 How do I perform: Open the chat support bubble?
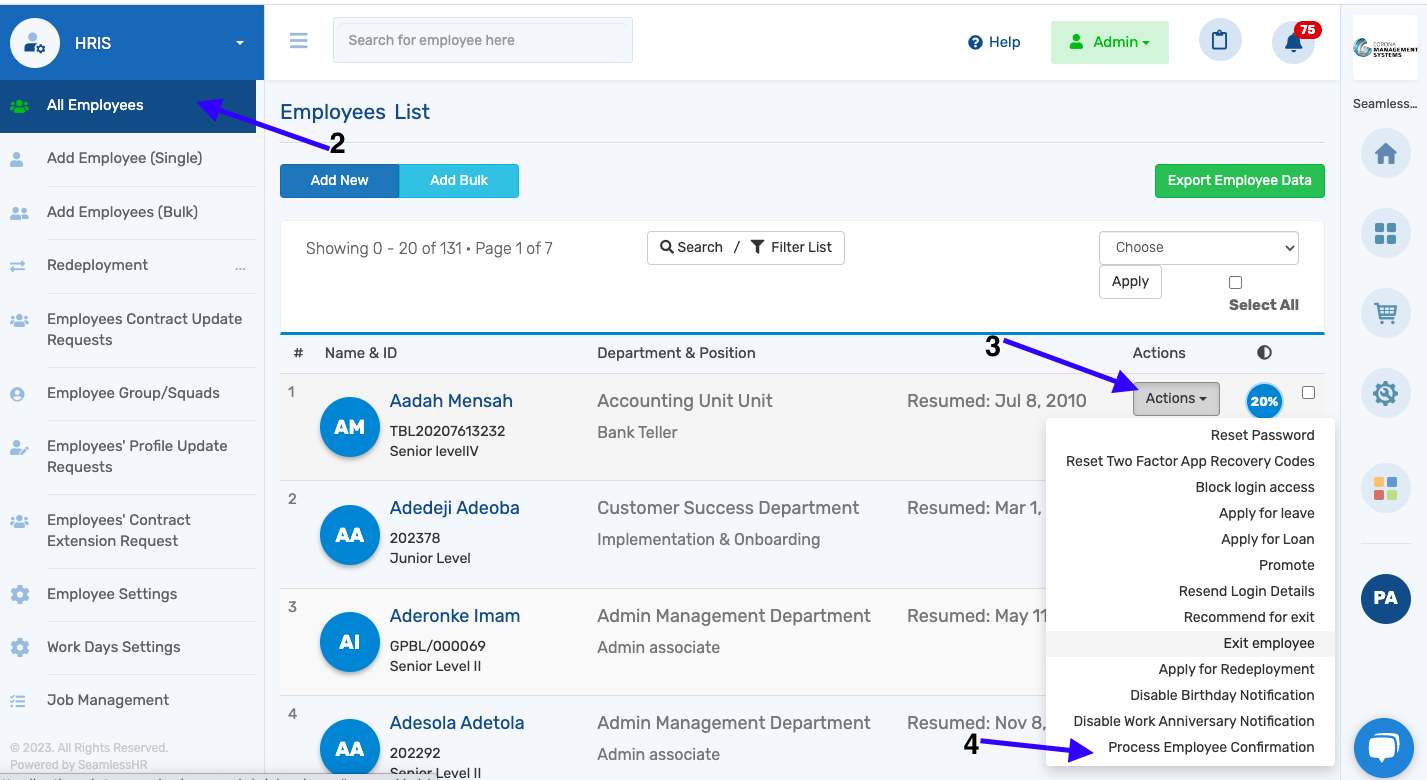click(1384, 747)
